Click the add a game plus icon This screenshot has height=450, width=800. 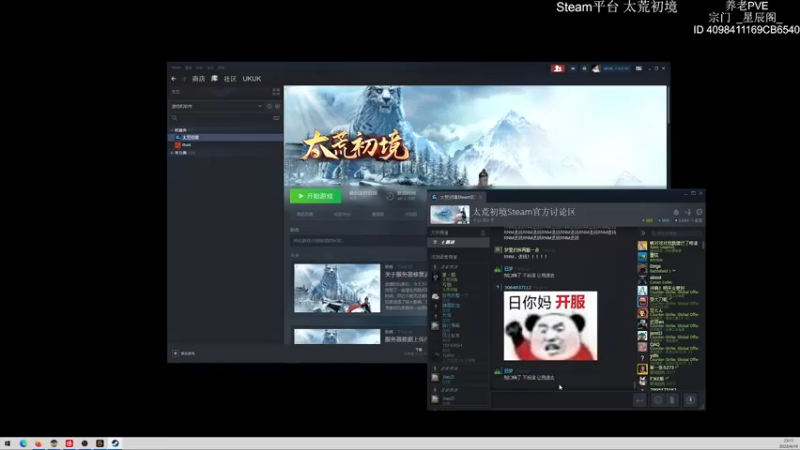click(176, 353)
